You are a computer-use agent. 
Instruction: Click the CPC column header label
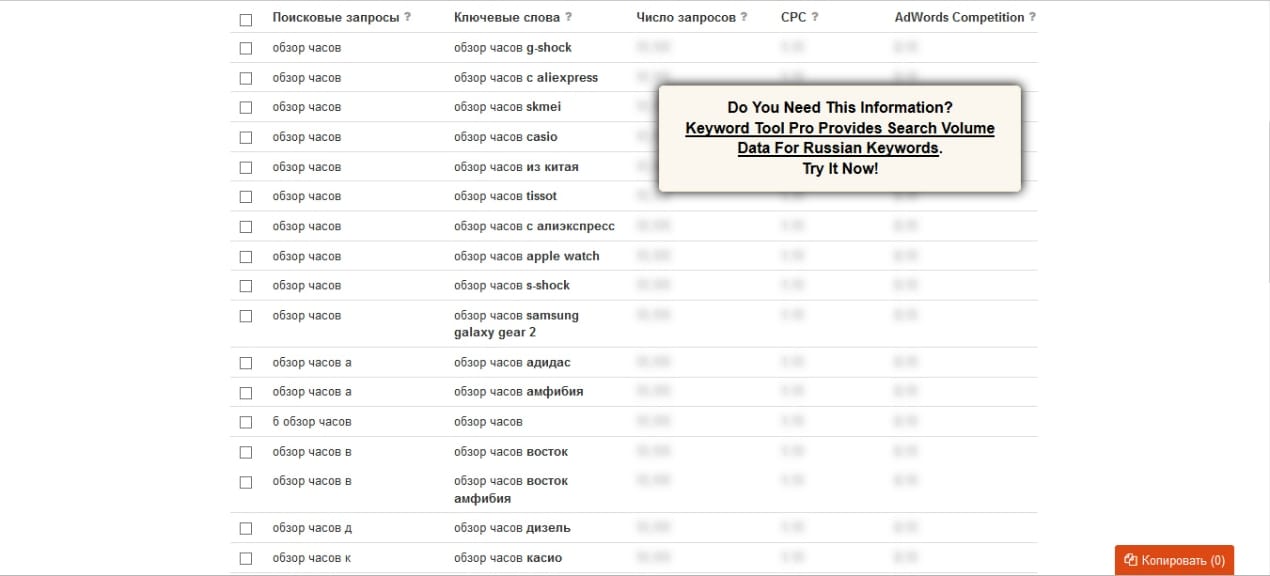(794, 18)
